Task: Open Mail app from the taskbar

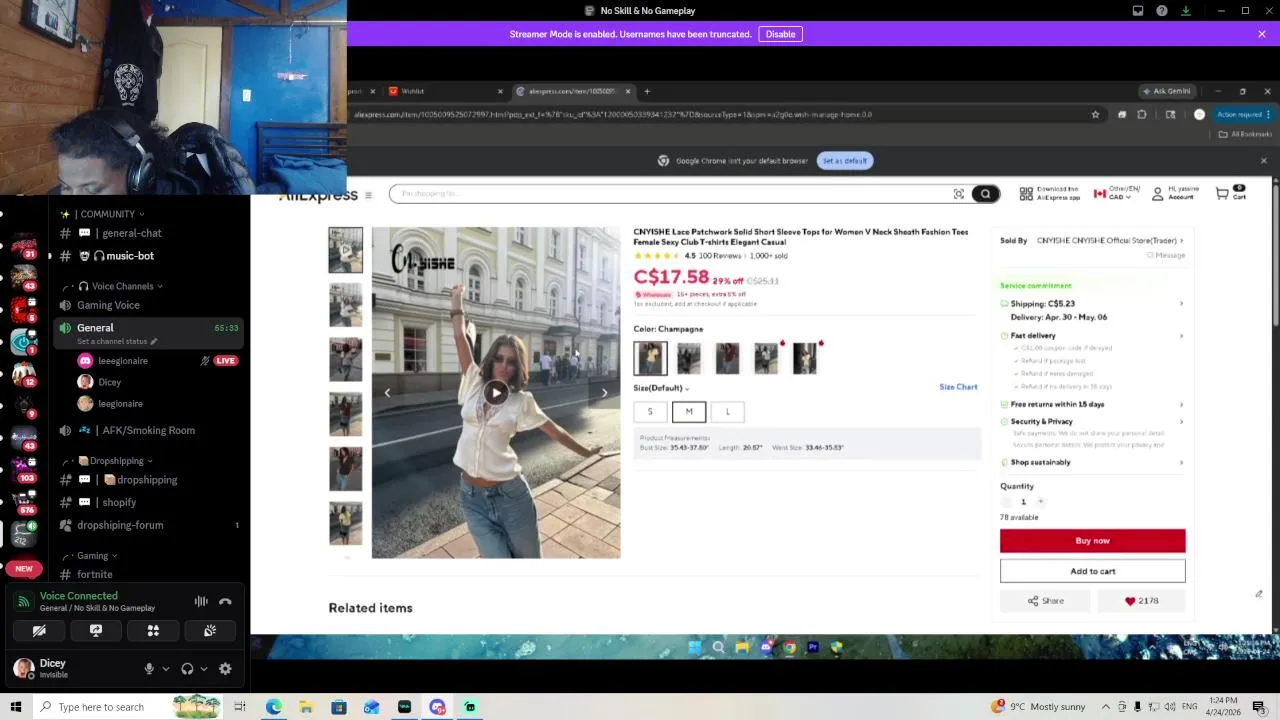Action: click(371, 707)
